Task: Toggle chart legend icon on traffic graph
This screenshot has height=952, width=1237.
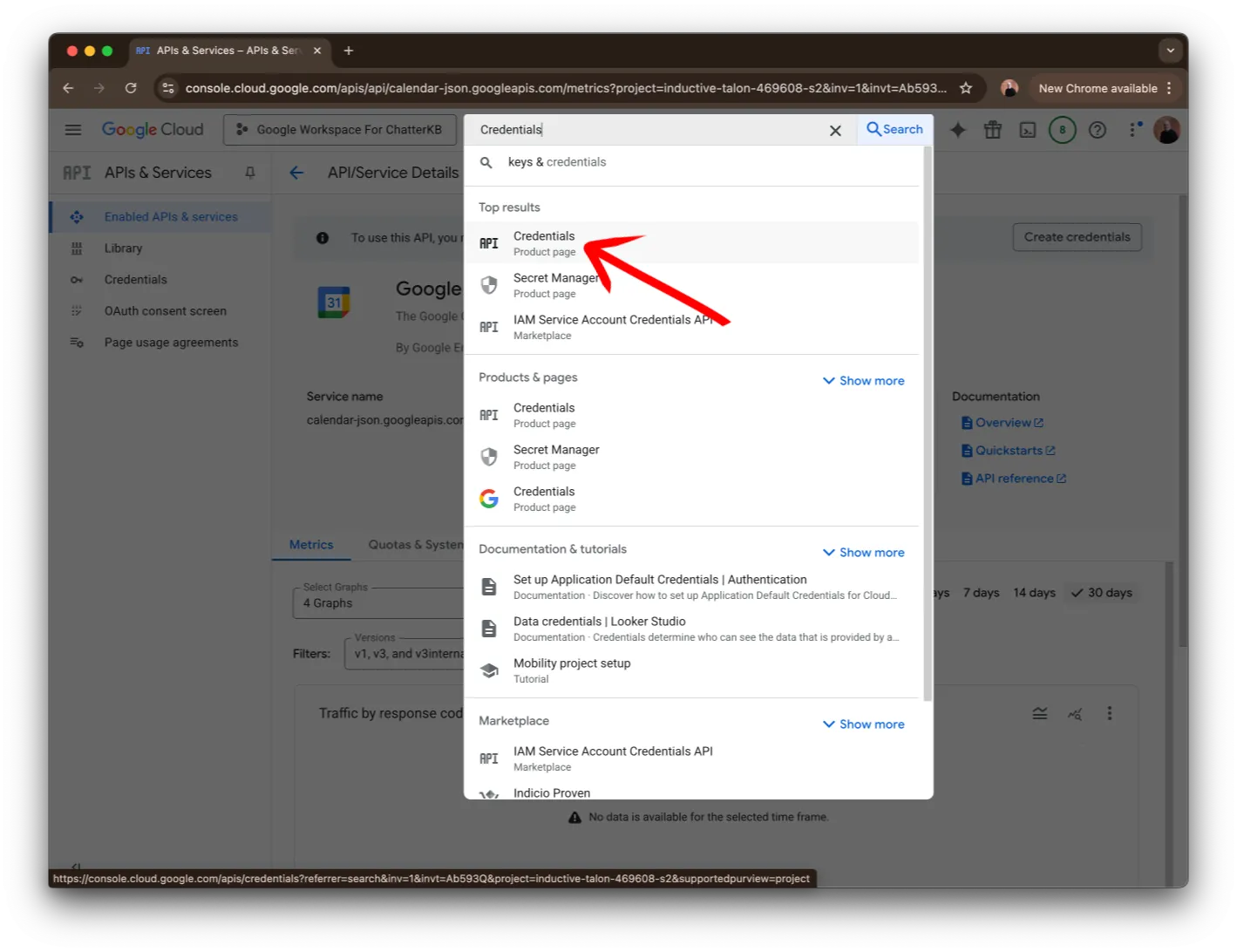Action: pyautogui.click(x=1040, y=714)
